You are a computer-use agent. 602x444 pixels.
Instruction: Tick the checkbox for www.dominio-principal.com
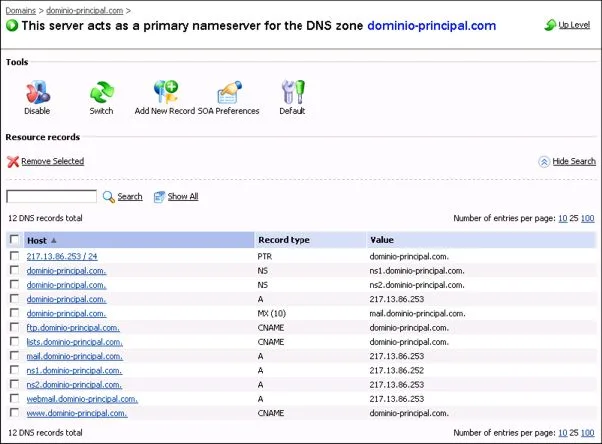click(14, 413)
